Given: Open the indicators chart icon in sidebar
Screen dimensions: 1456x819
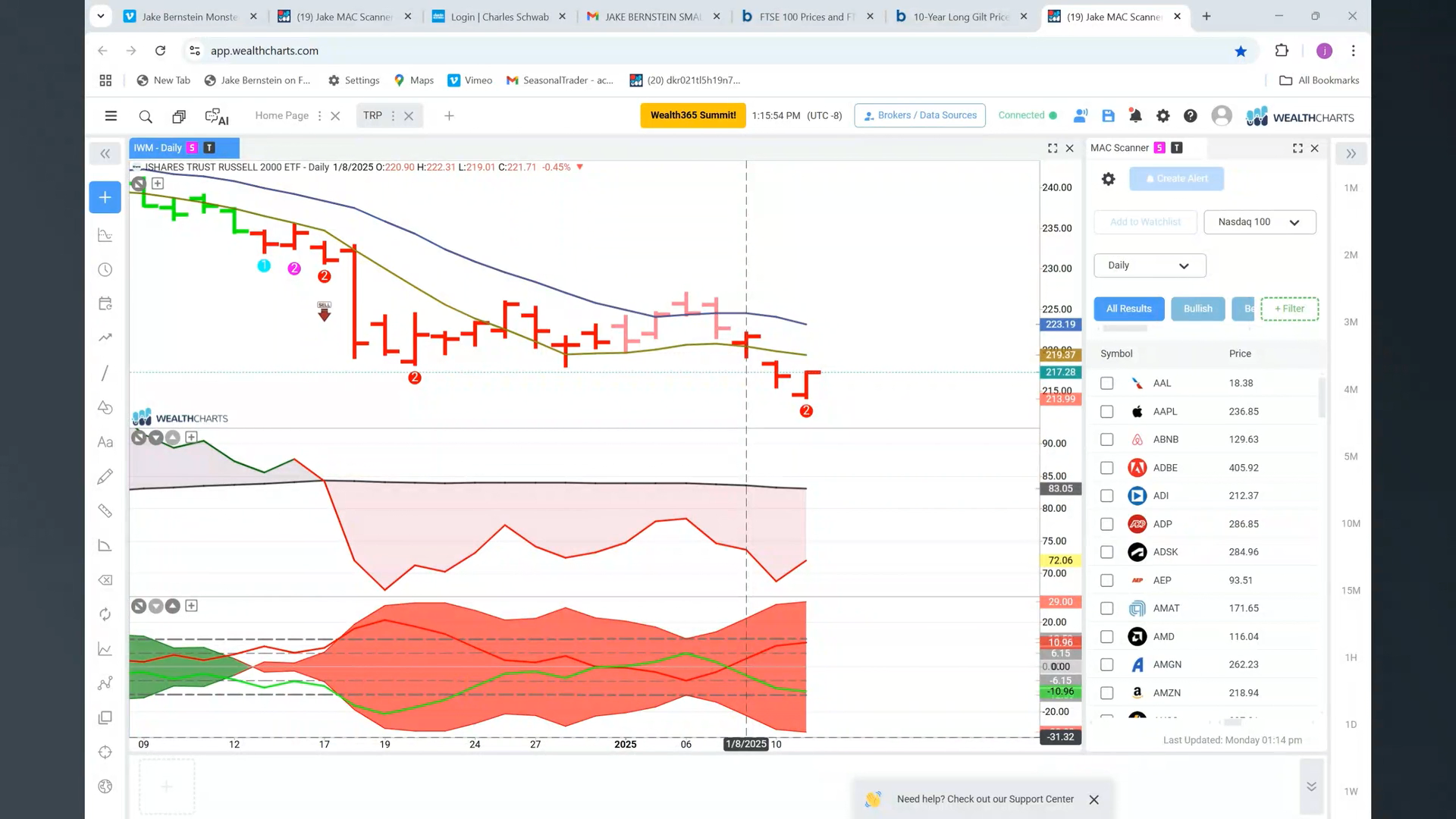Looking at the screenshot, I should tap(105, 235).
